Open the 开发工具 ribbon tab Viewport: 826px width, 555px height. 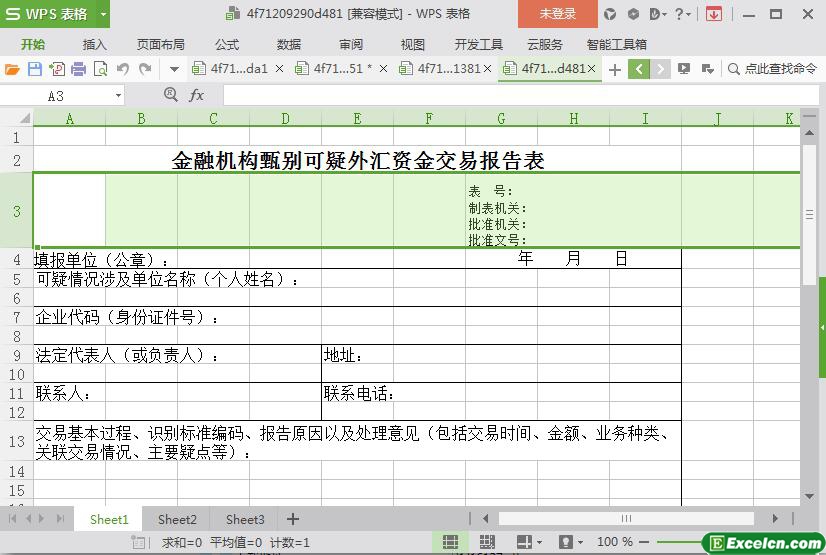(478, 44)
